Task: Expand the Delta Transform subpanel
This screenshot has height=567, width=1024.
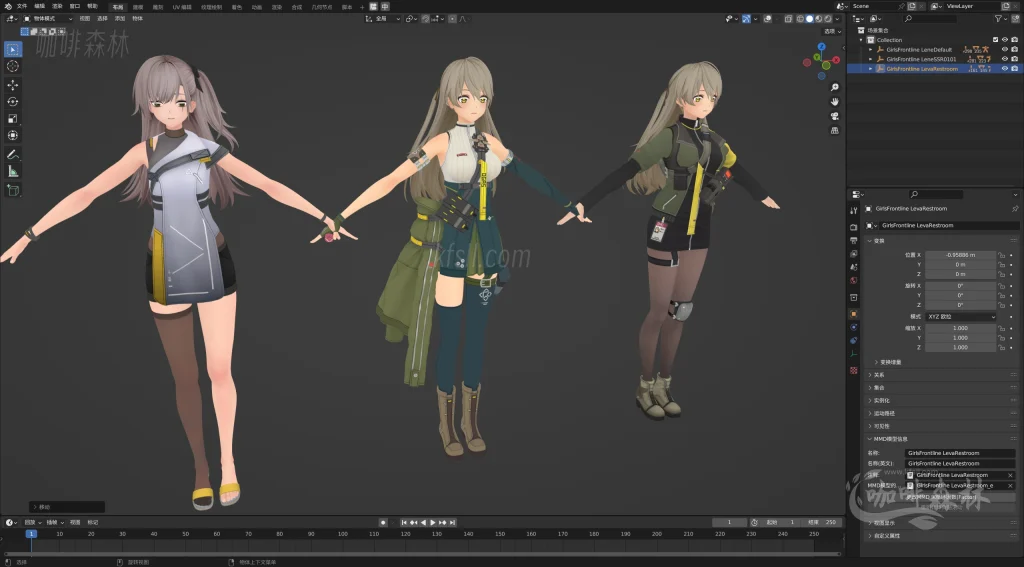Action: coord(889,362)
